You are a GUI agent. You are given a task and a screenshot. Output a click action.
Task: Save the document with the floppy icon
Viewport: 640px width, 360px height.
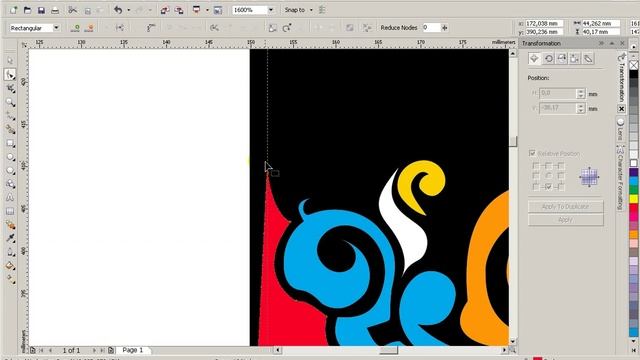pyautogui.click(x=41, y=10)
